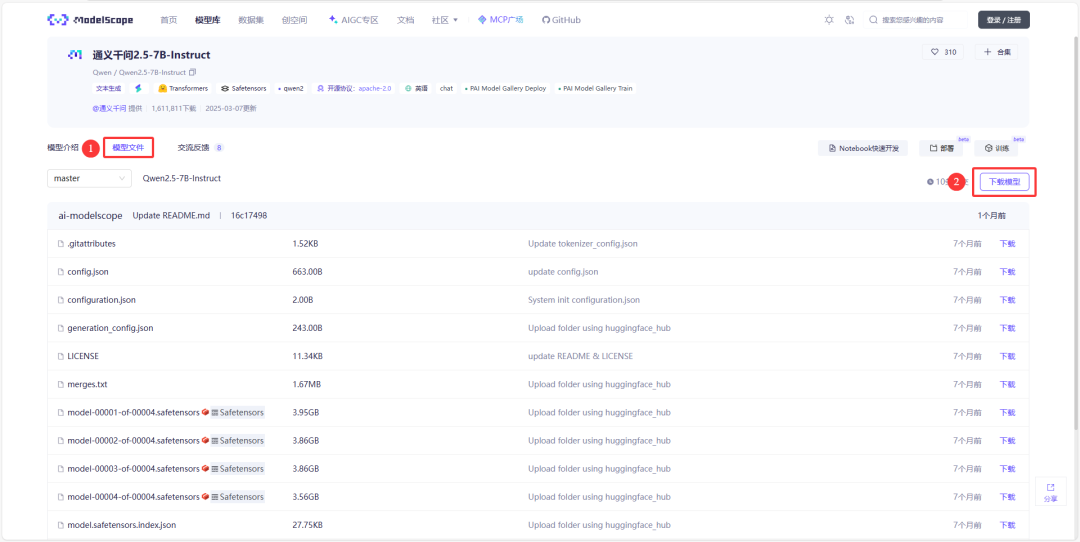Viewport: 1080px width, 542px height.
Task: Copy model ID Qwen2.5-7B-Instruct icon
Action: coord(193,72)
